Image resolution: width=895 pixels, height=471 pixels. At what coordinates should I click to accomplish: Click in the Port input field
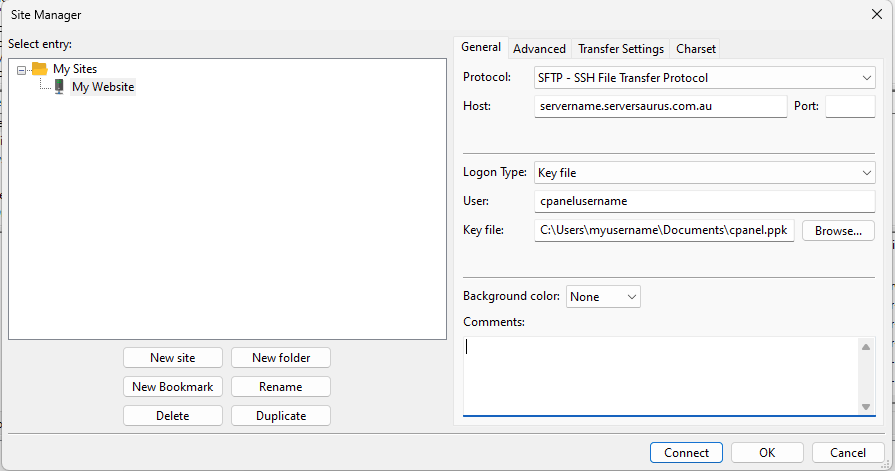coord(850,106)
